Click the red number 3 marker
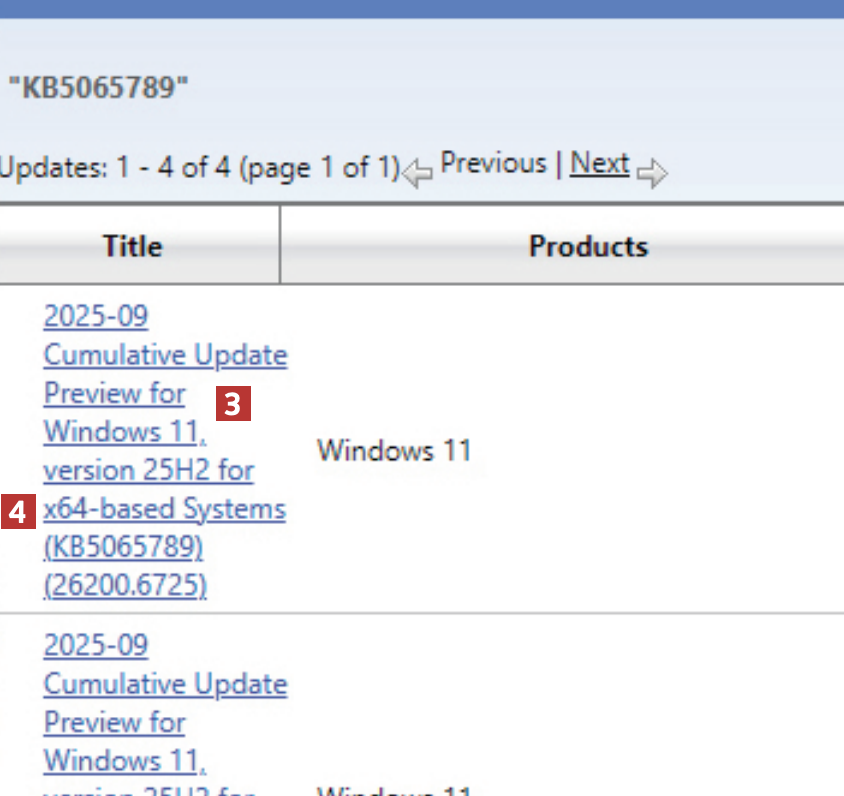The image size is (844, 796). [x=233, y=404]
